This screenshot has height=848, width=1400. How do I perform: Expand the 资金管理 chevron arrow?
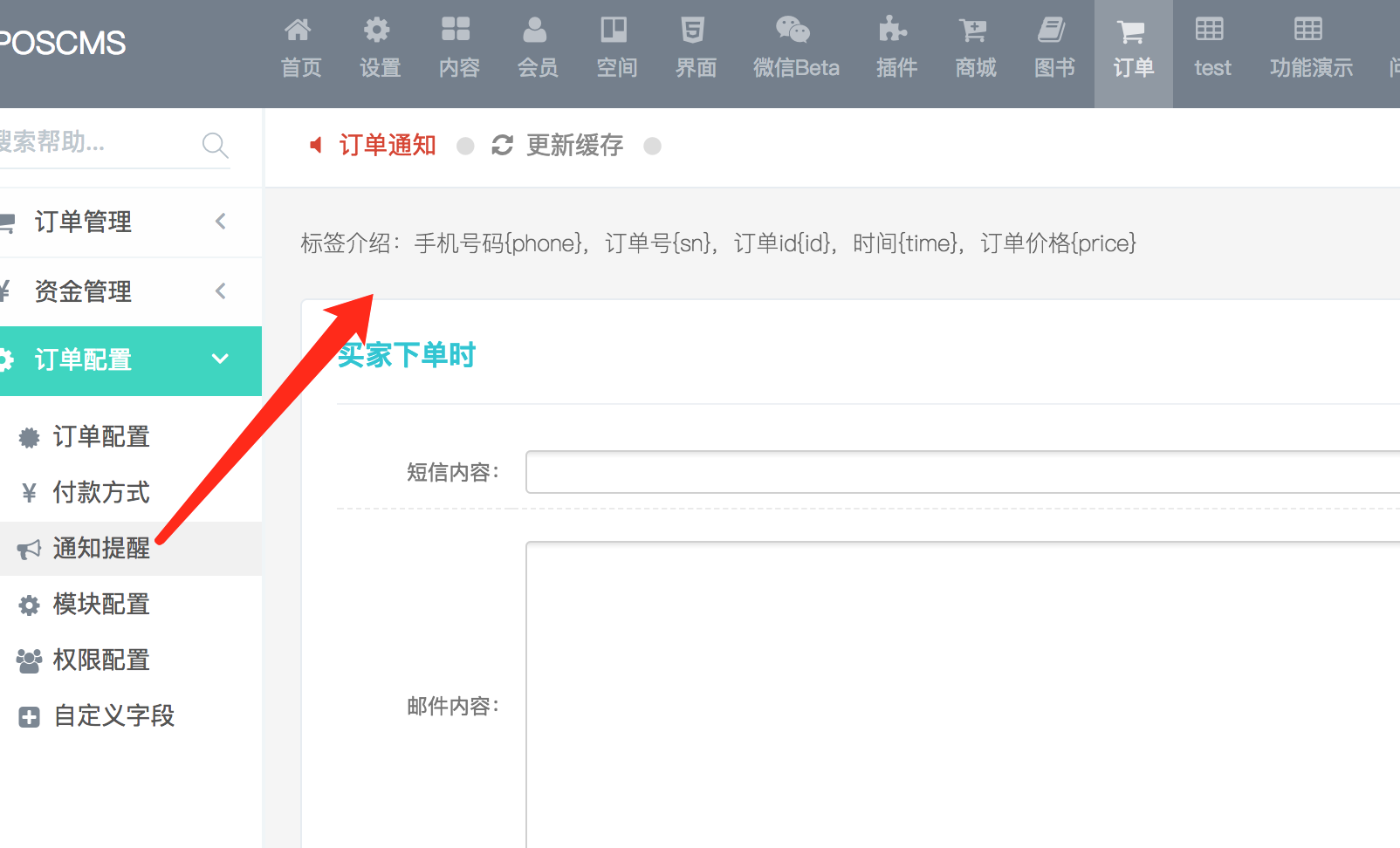pos(221,291)
